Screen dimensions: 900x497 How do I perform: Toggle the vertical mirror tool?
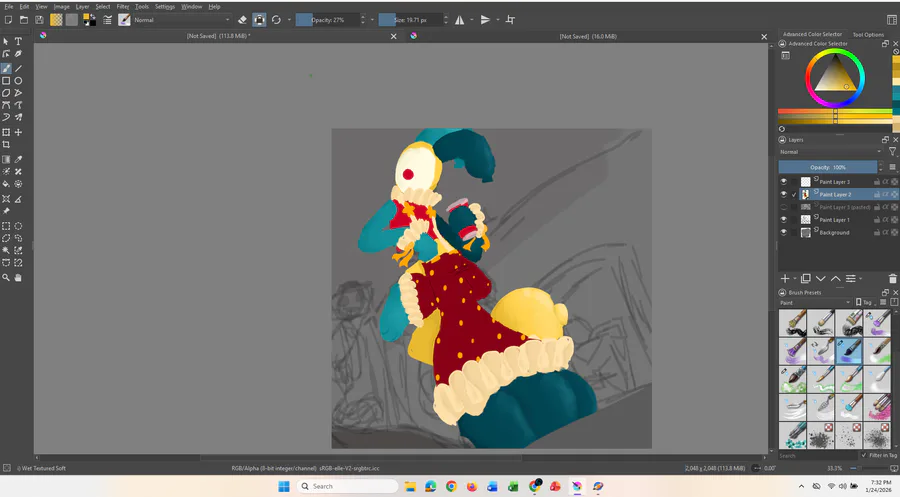[486, 20]
